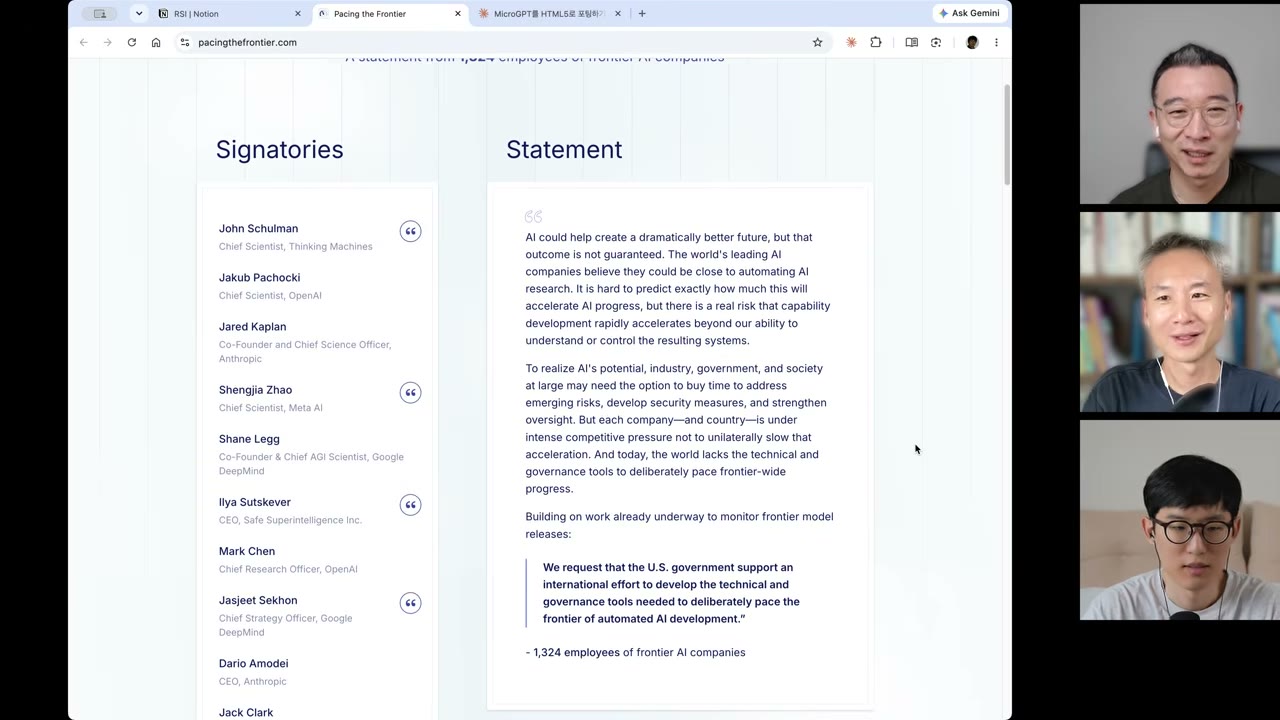The height and width of the screenshot is (720, 1280).
Task: Close the RSI | Notion tab
Action: 298,13
